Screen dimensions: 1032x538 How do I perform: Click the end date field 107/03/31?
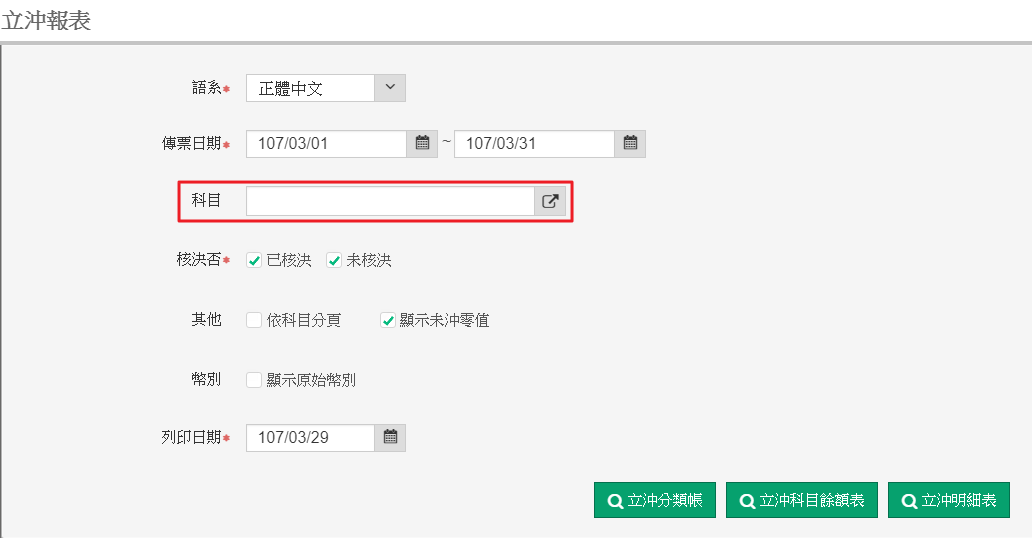534,143
